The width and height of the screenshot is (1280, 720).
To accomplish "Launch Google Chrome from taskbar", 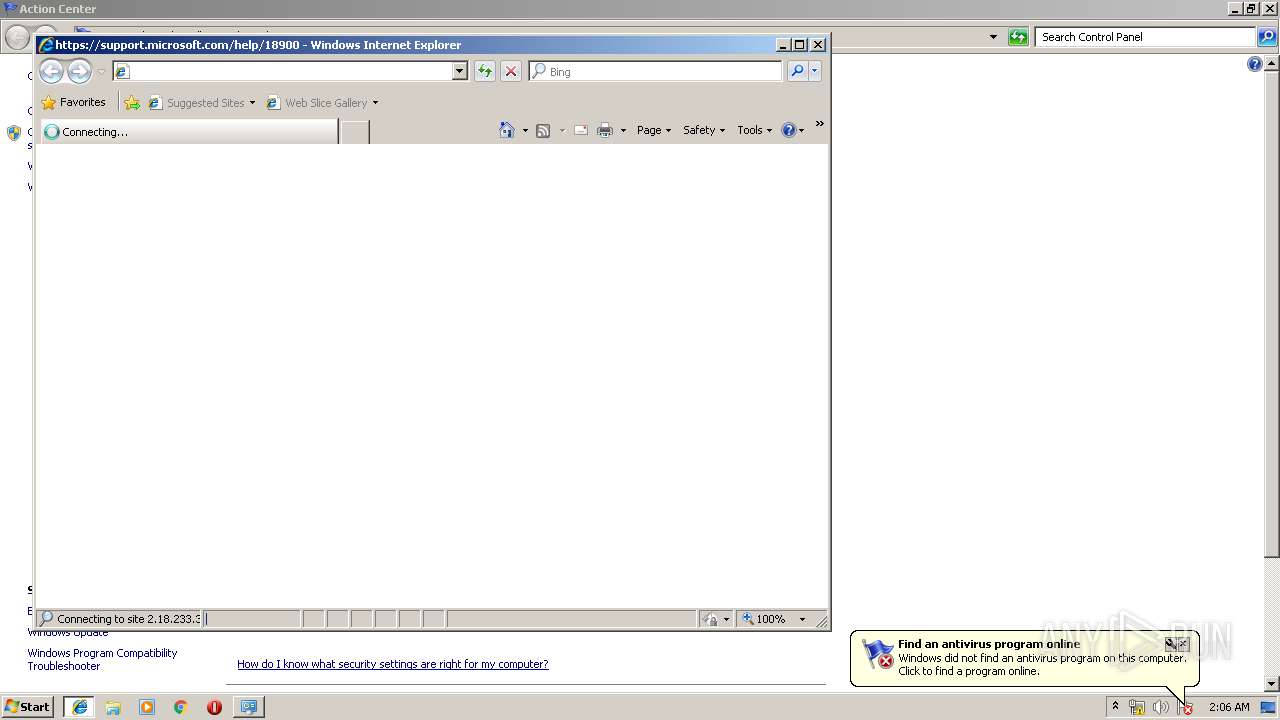I will tap(180, 707).
